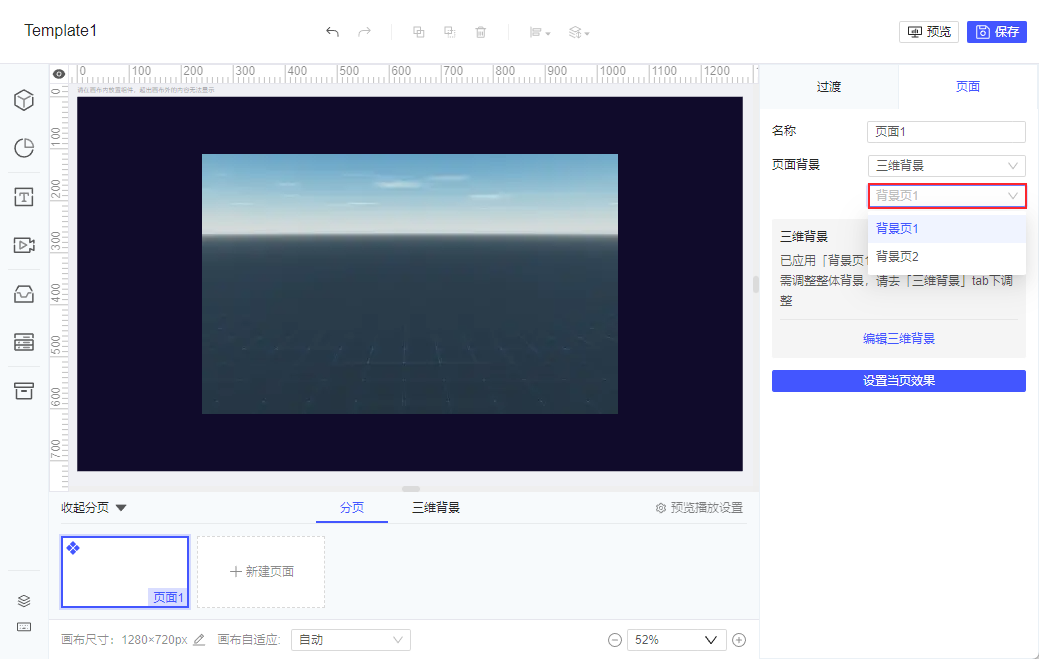Click the 编辑三维背景 link

[899, 338]
